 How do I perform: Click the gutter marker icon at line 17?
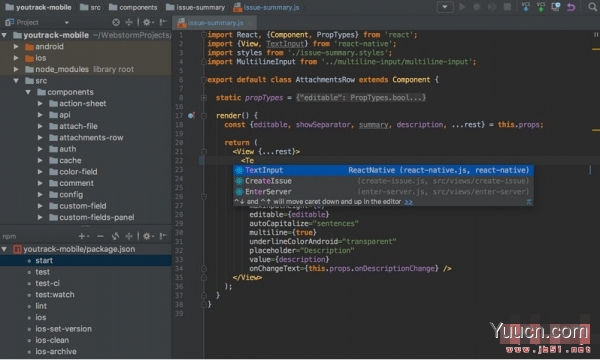tap(191, 115)
